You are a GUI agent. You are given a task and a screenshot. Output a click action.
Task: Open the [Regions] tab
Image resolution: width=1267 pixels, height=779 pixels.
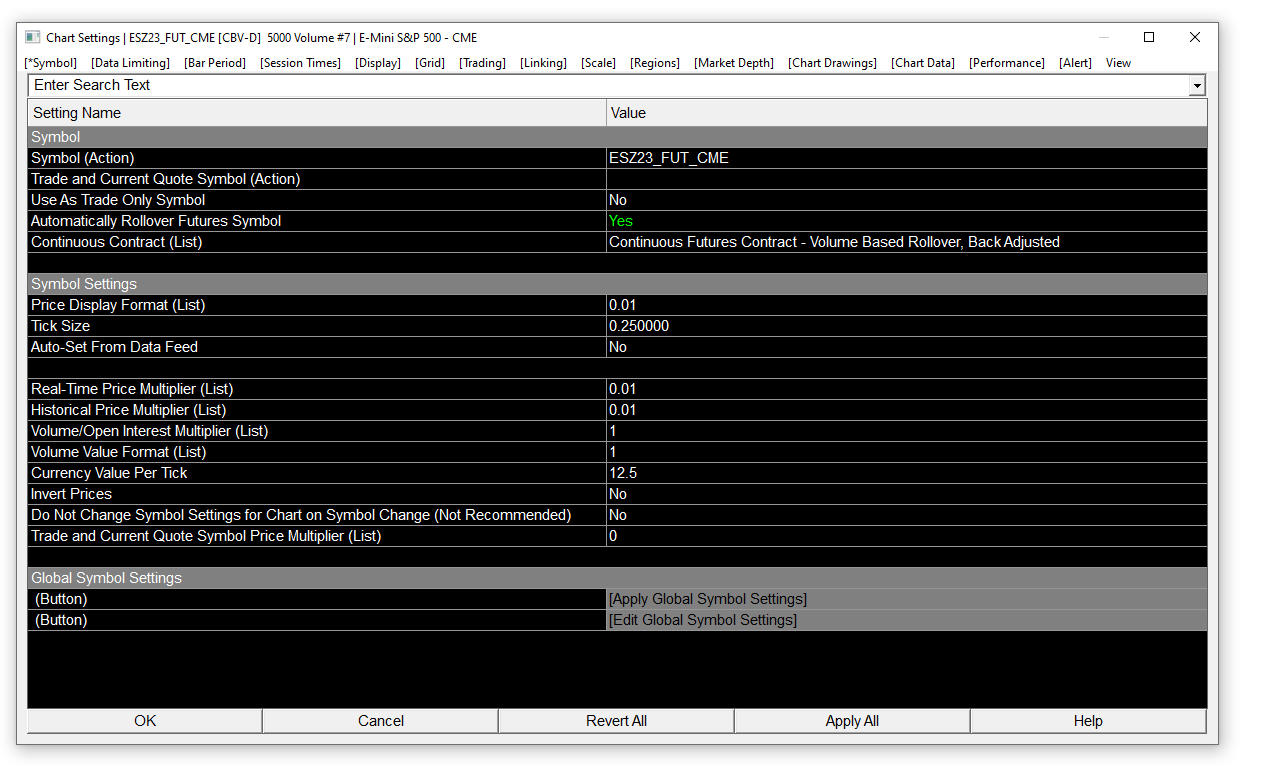coord(655,63)
